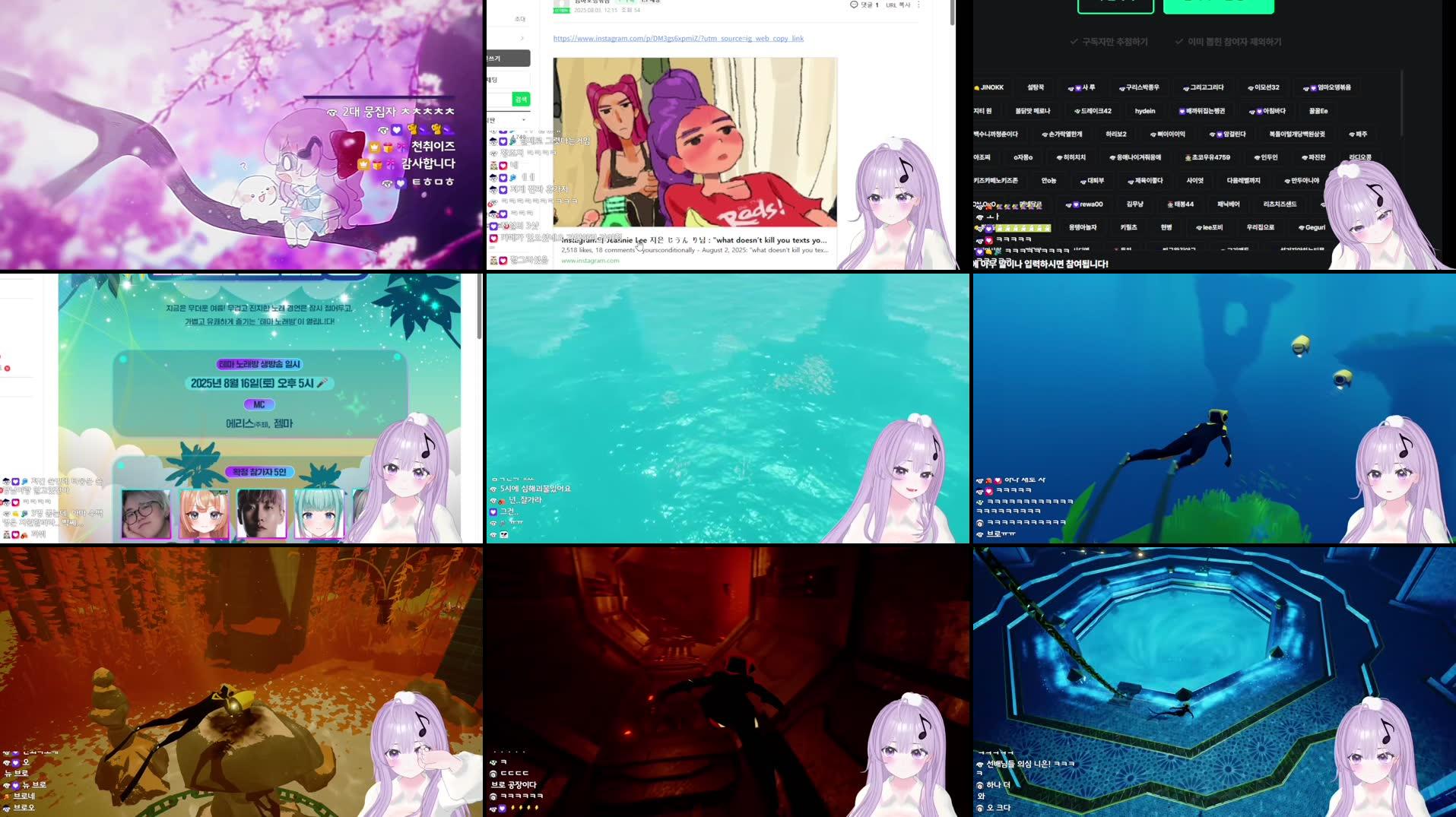Toggle 이미 뽑힌 참여자 제외하기 checkbox
The width and height of the screenshot is (1456, 817).
tap(1228, 42)
